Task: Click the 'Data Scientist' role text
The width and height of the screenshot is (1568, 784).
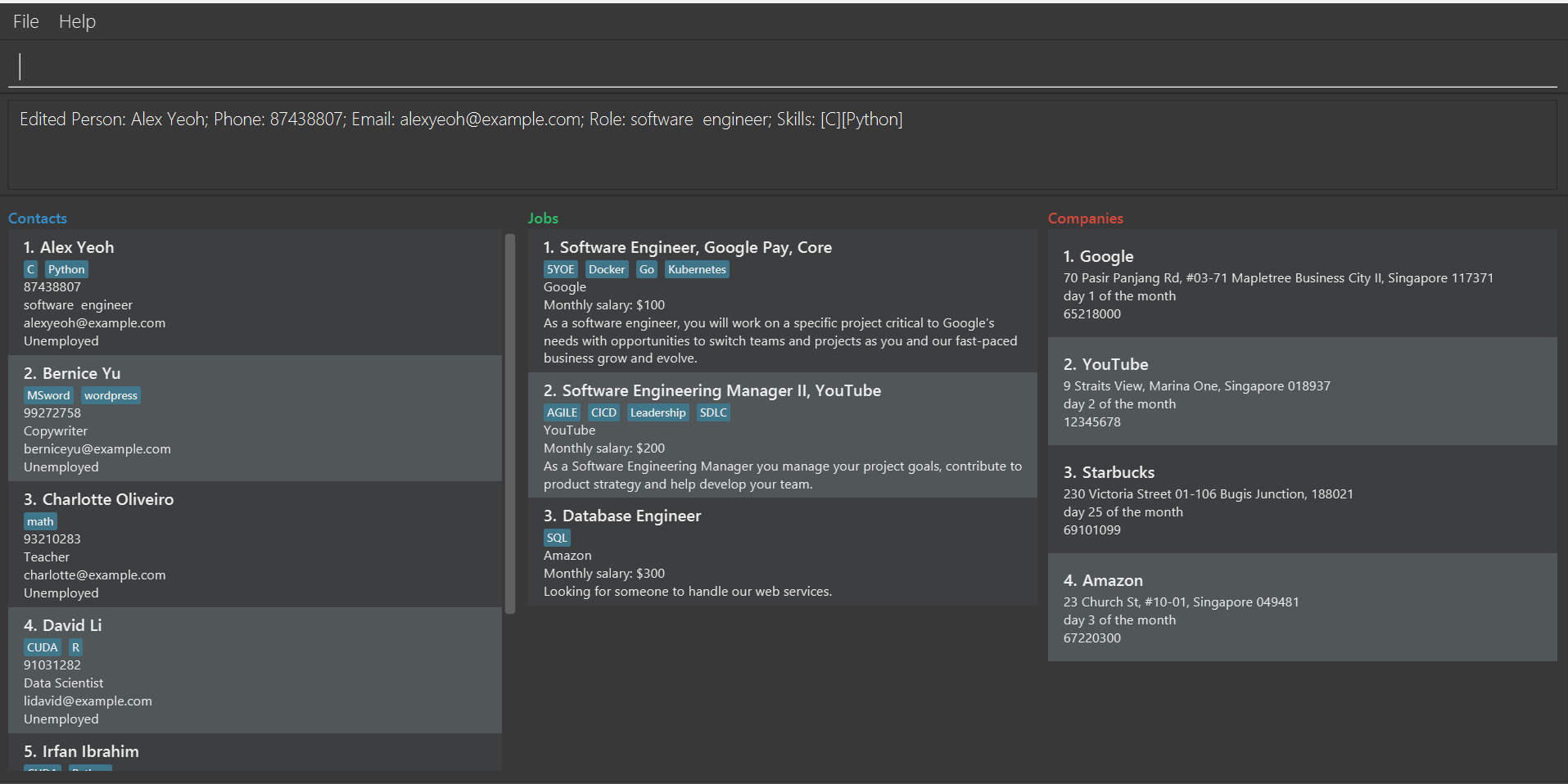Action: click(x=64, y=683)
